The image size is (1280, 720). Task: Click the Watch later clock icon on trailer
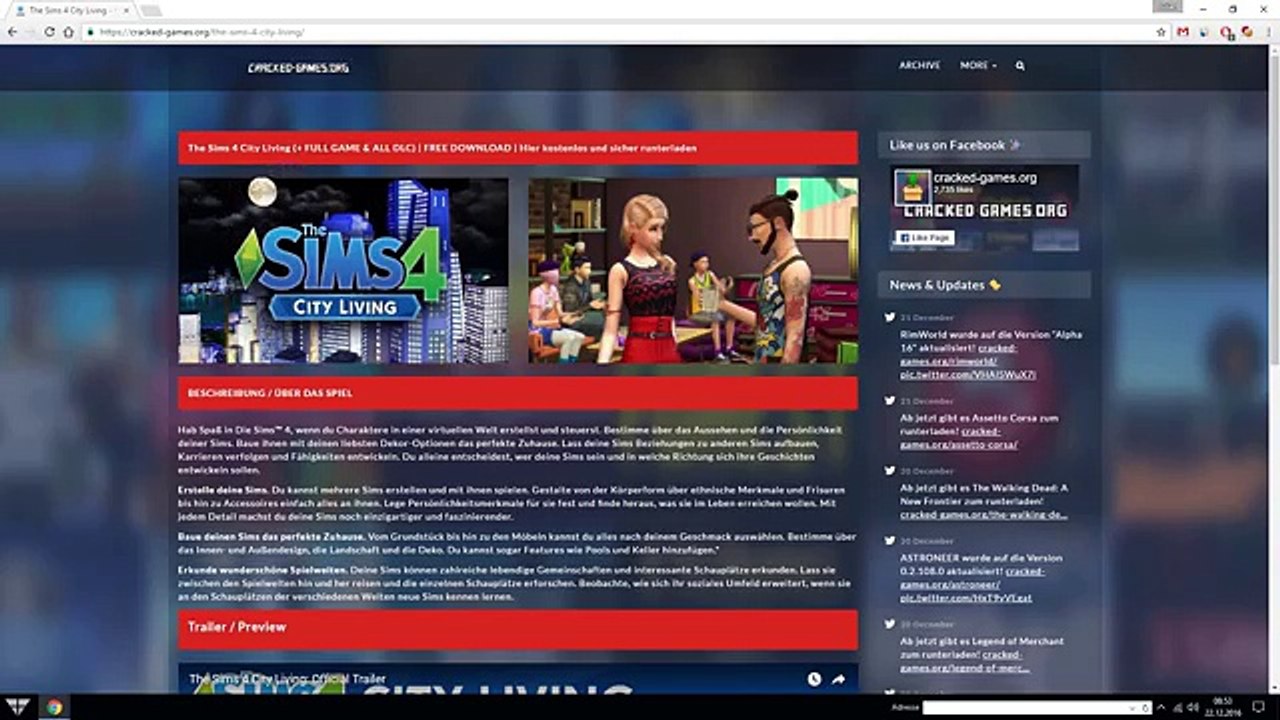click(814, 679)
